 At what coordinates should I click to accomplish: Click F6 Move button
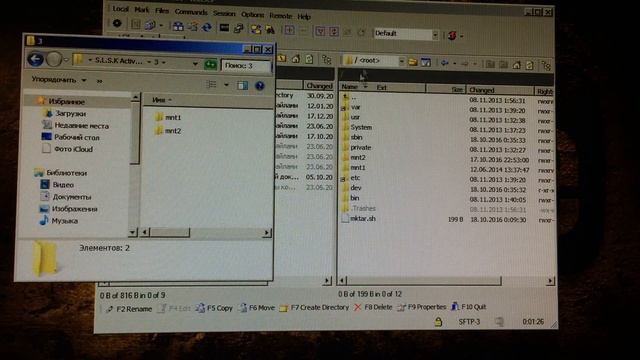(x=257, y=307)
